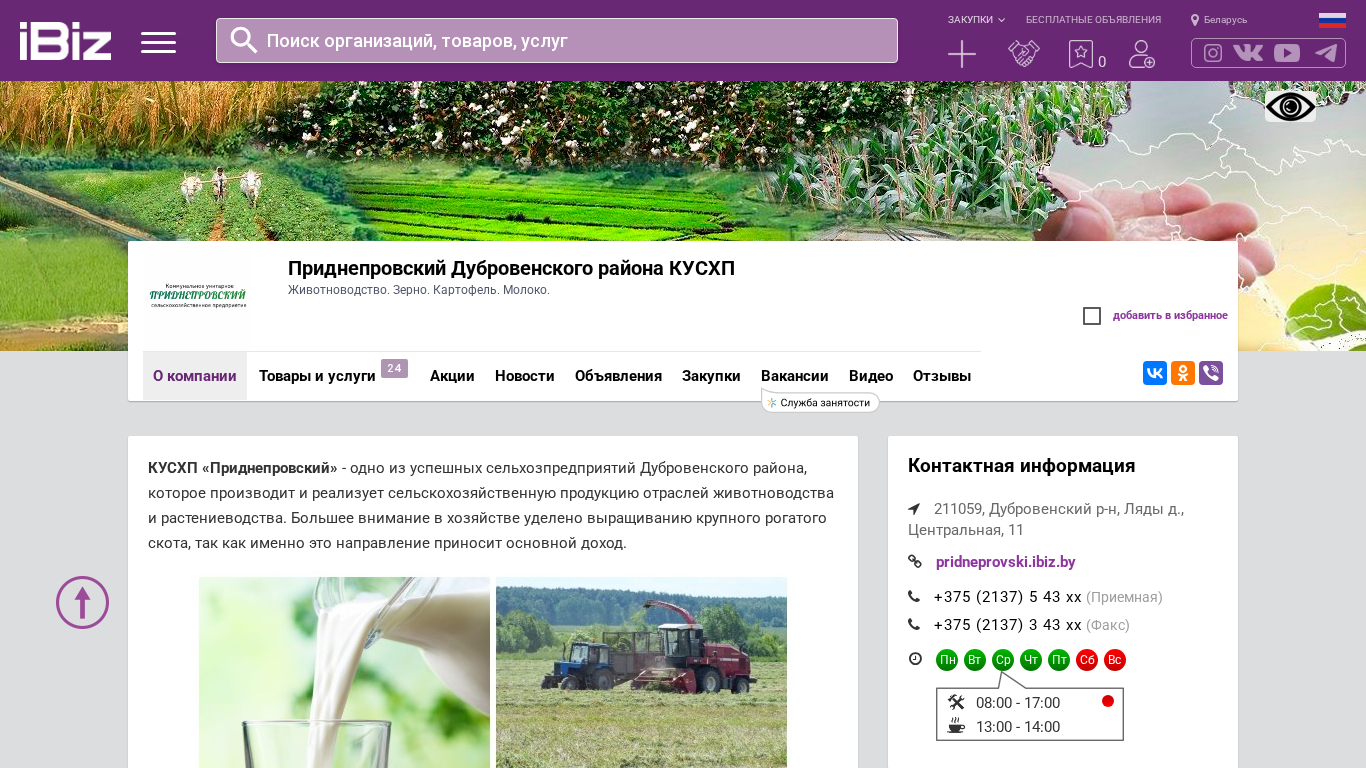Open the Telegram icon in header
The width and height of the screenshot is (1366, 768).
(1326, 53)
